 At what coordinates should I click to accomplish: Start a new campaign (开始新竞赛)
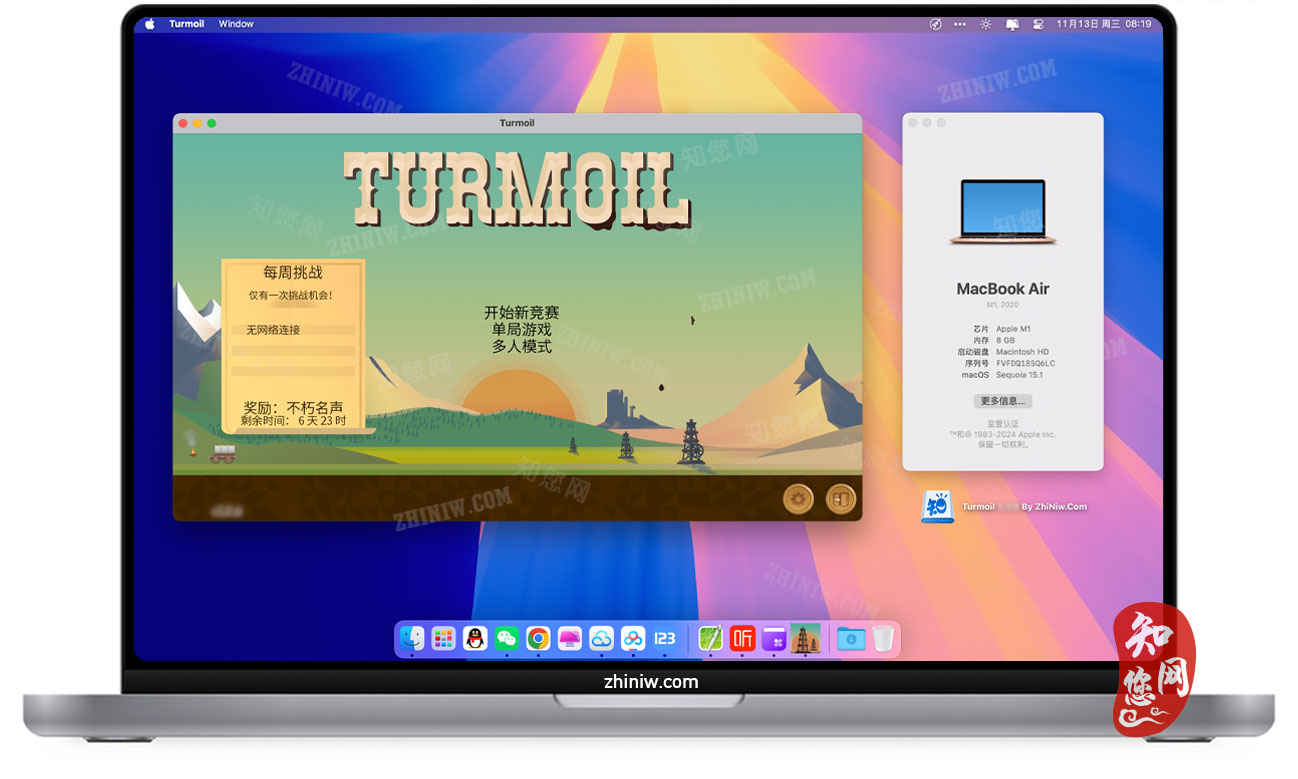coord(522,313)
